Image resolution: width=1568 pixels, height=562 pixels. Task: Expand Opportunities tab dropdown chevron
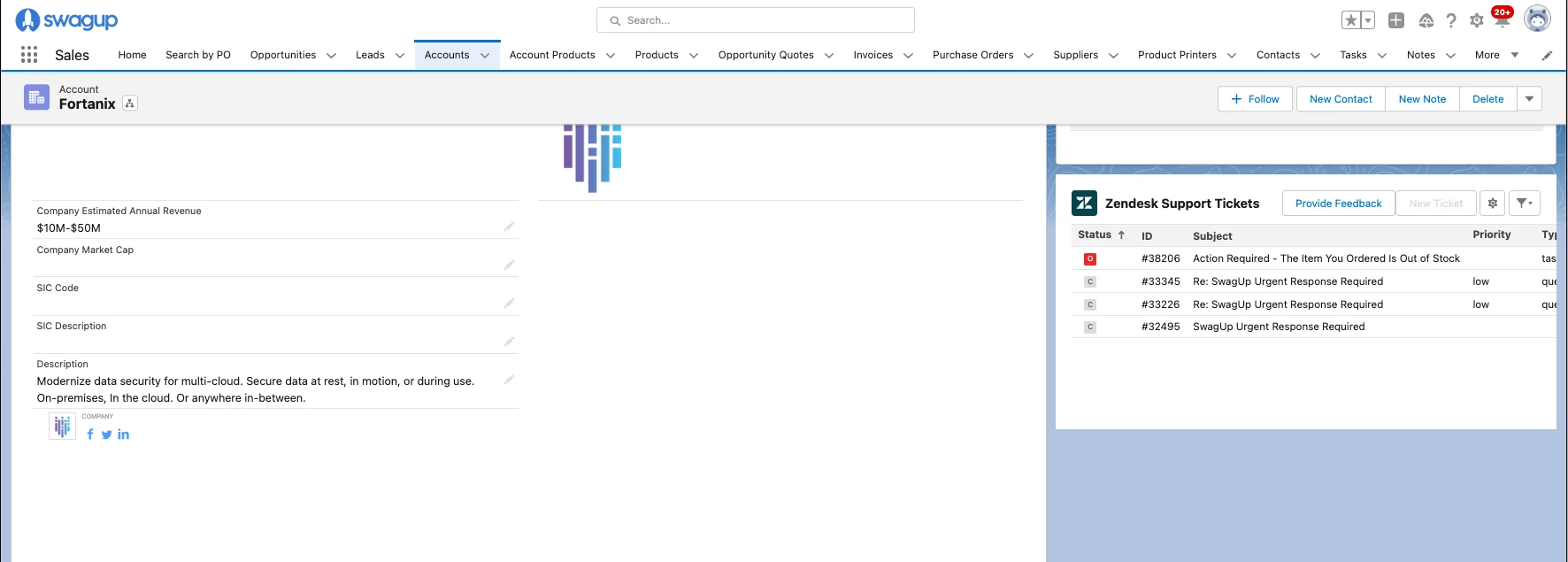pos(332,56)
